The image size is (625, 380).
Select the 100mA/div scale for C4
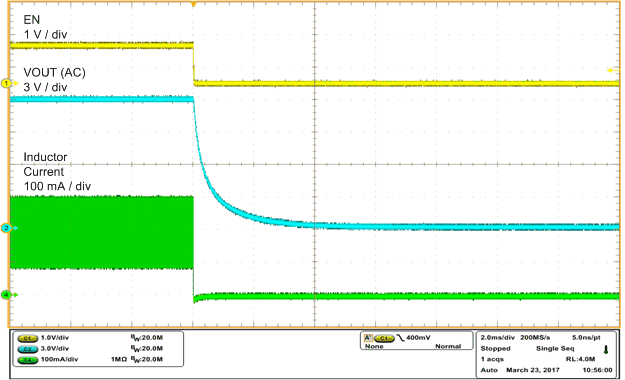tap(59, 359)
